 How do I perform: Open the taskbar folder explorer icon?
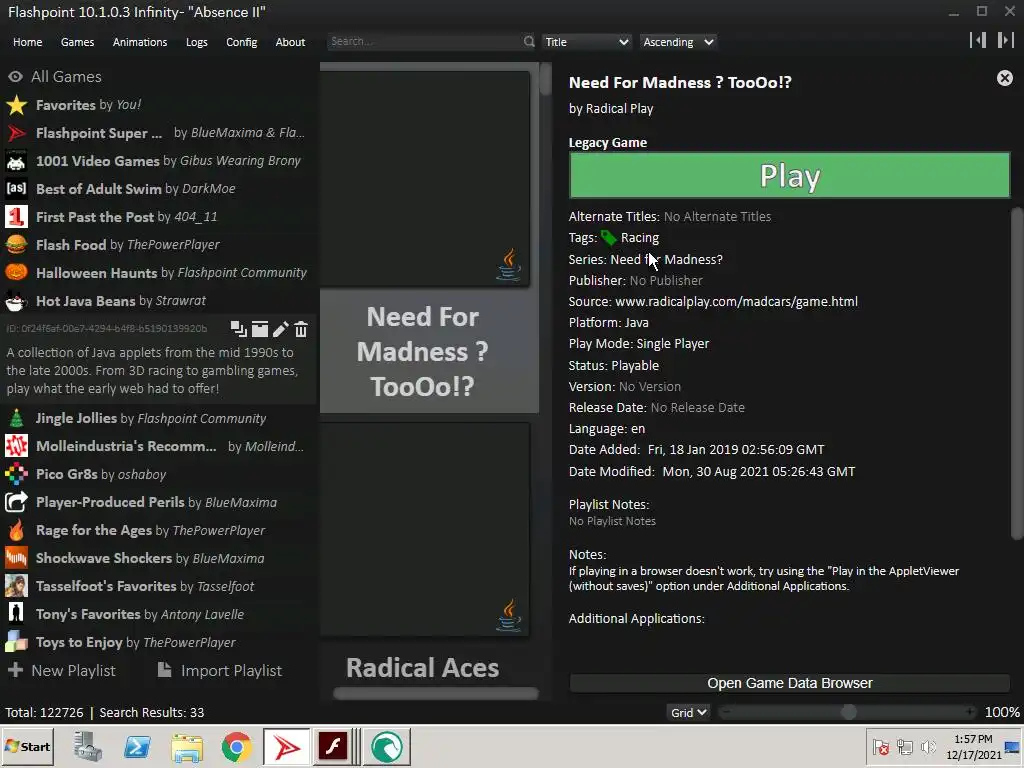(x=187, y=746)
